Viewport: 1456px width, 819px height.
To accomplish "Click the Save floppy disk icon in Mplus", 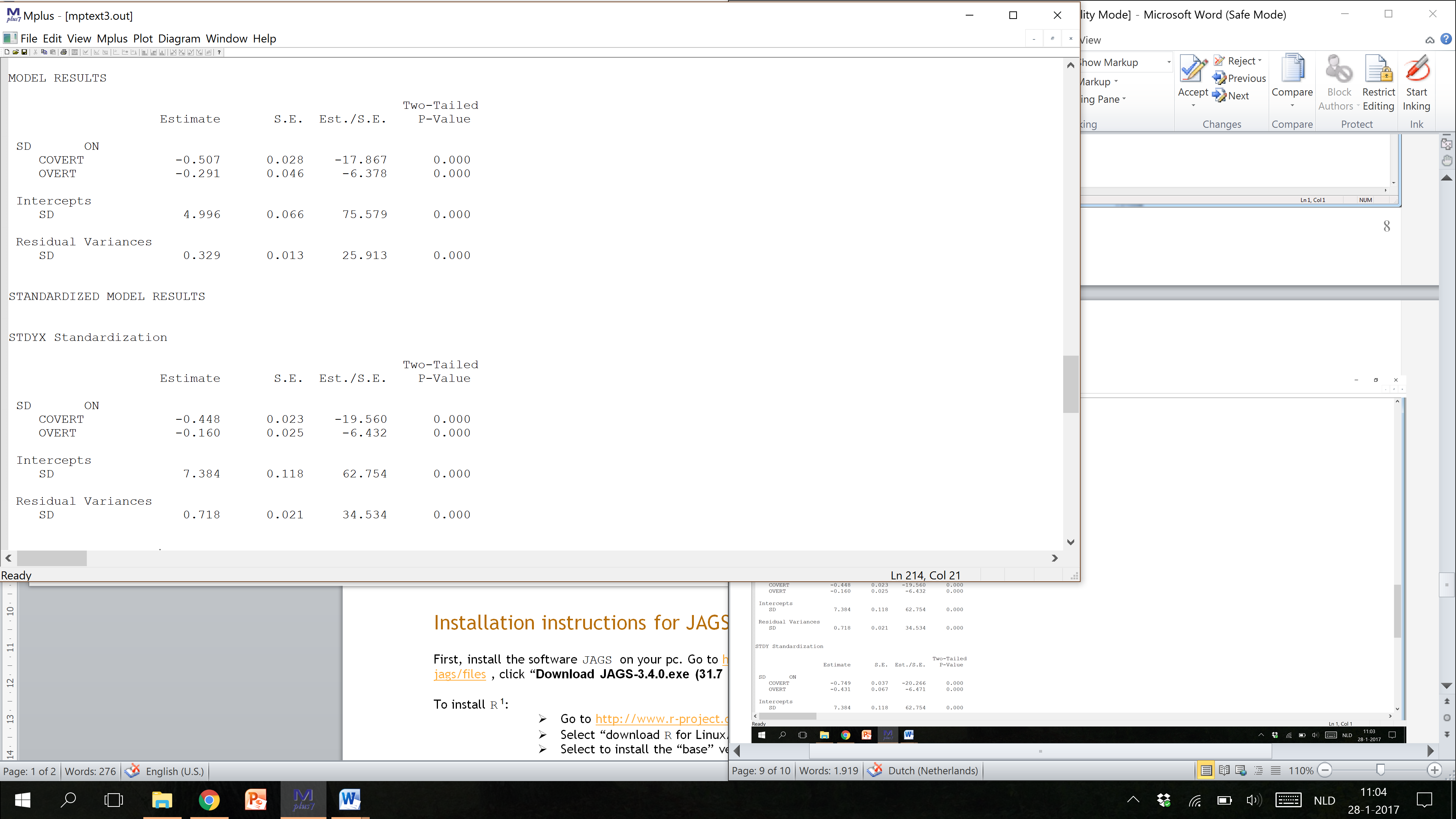I will (x=24, y=52).
